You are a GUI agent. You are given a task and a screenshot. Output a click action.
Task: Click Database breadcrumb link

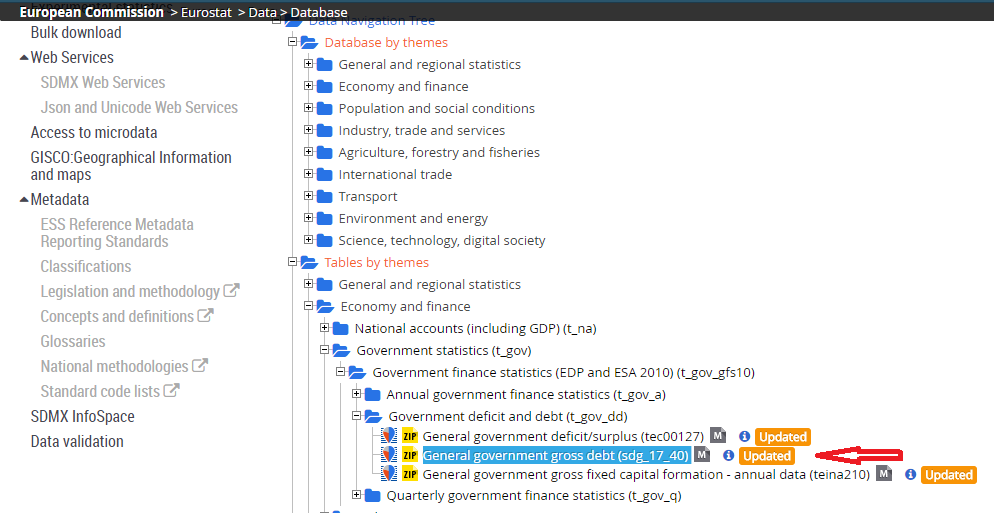click(319, 12)
